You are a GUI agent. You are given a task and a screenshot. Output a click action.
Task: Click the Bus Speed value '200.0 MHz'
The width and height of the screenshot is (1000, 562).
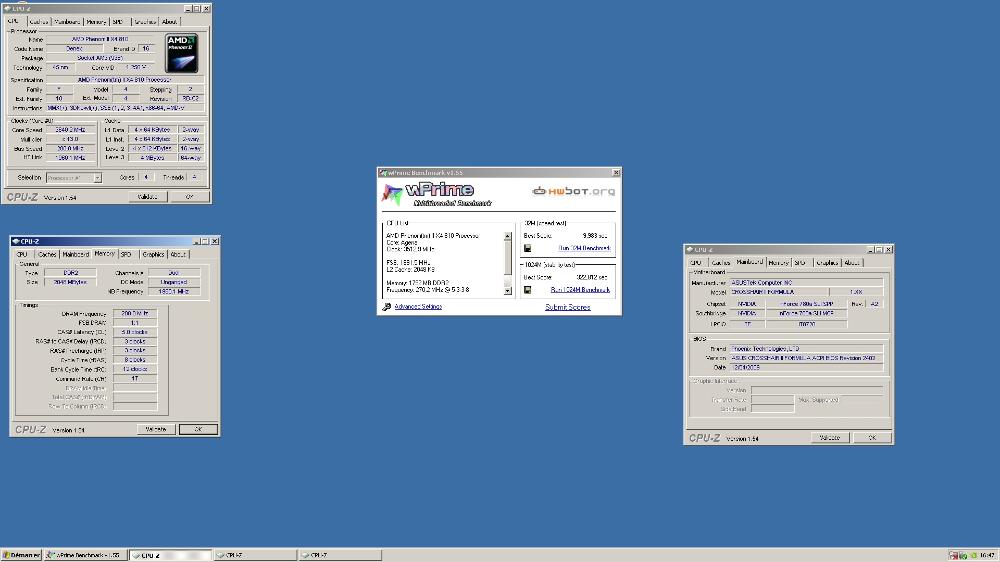pos(70,149)
